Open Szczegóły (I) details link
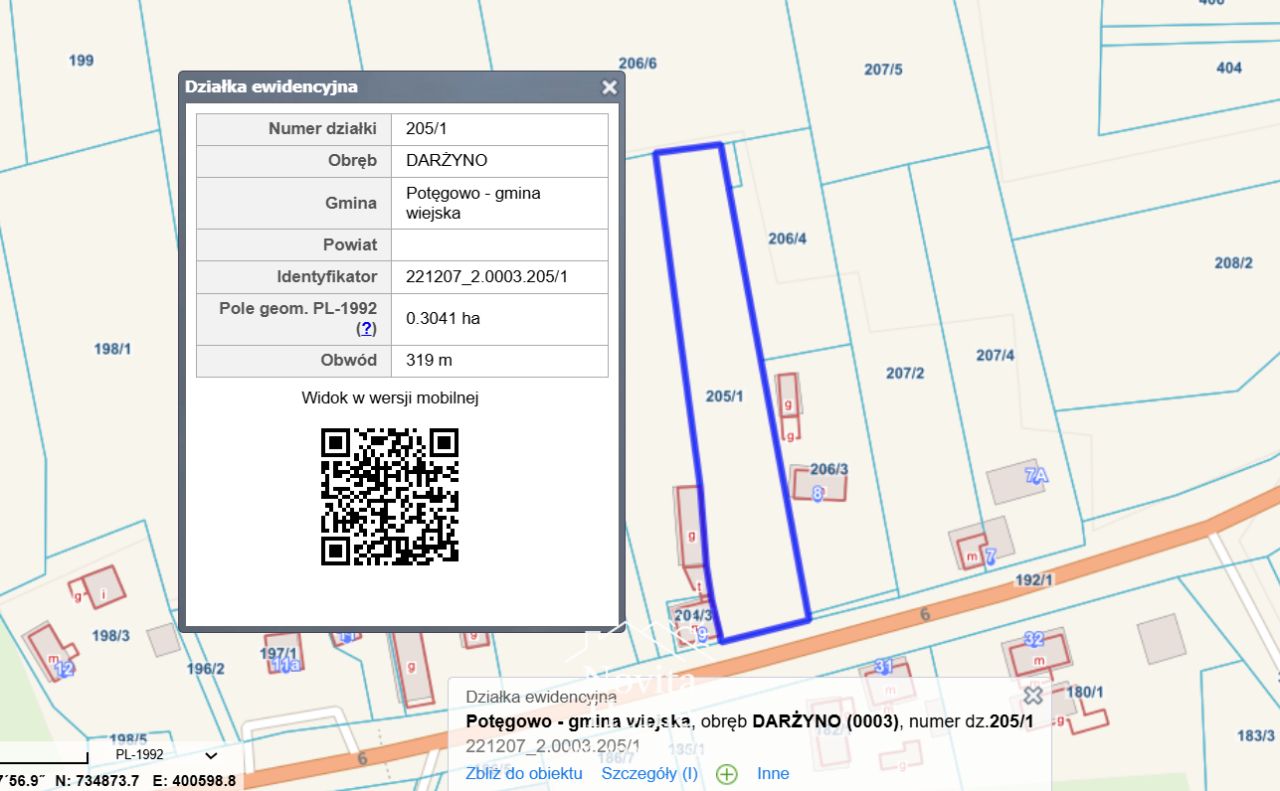Viewport: 1280px width, 791px height. tap(650, 773)
